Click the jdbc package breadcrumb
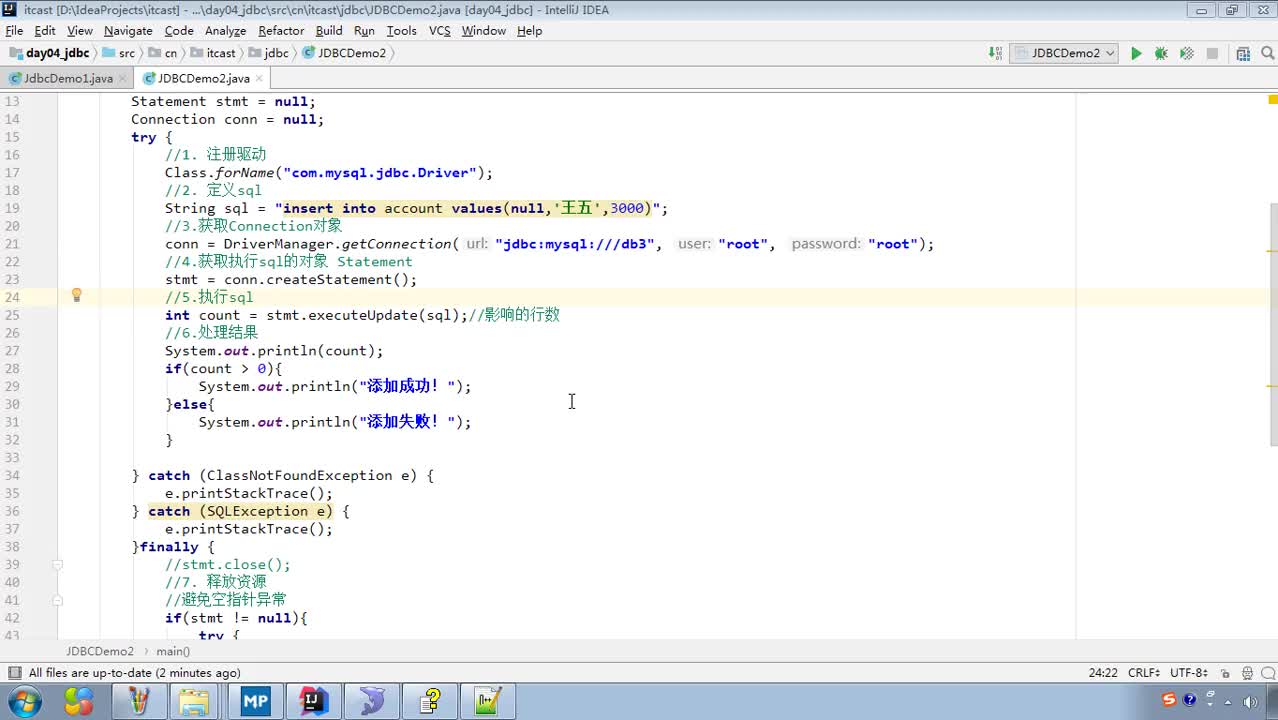This screenshot has width=1278, height=720. pos(269,53)
